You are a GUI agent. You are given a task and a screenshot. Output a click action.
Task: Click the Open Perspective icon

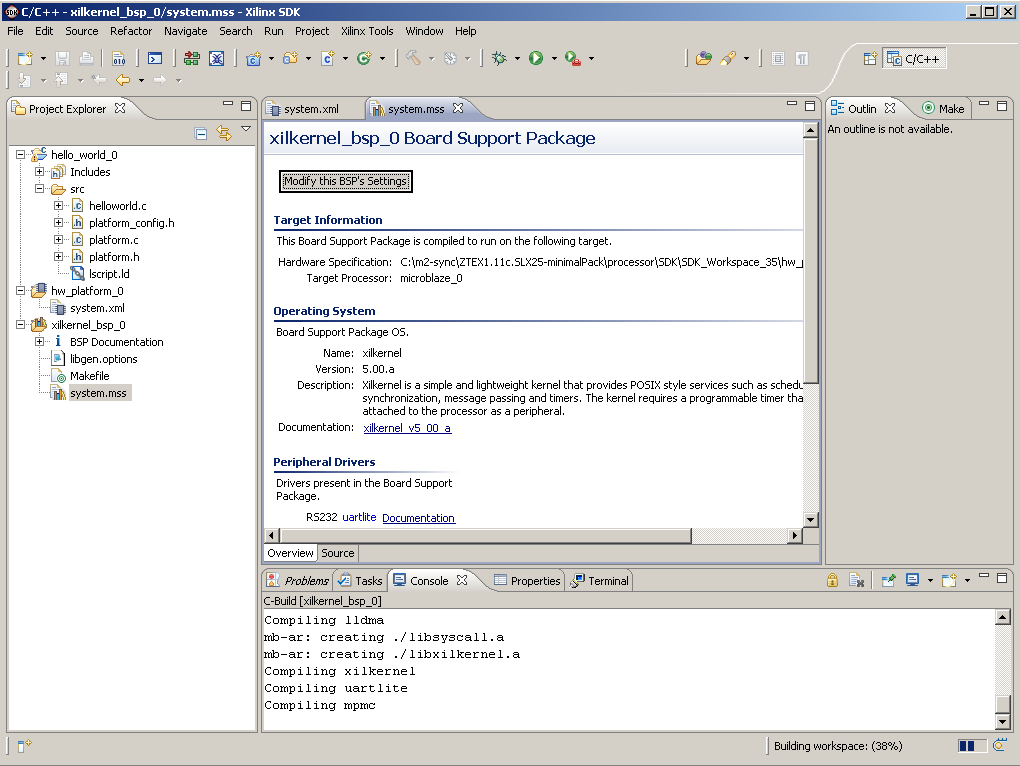coord(870,59)
